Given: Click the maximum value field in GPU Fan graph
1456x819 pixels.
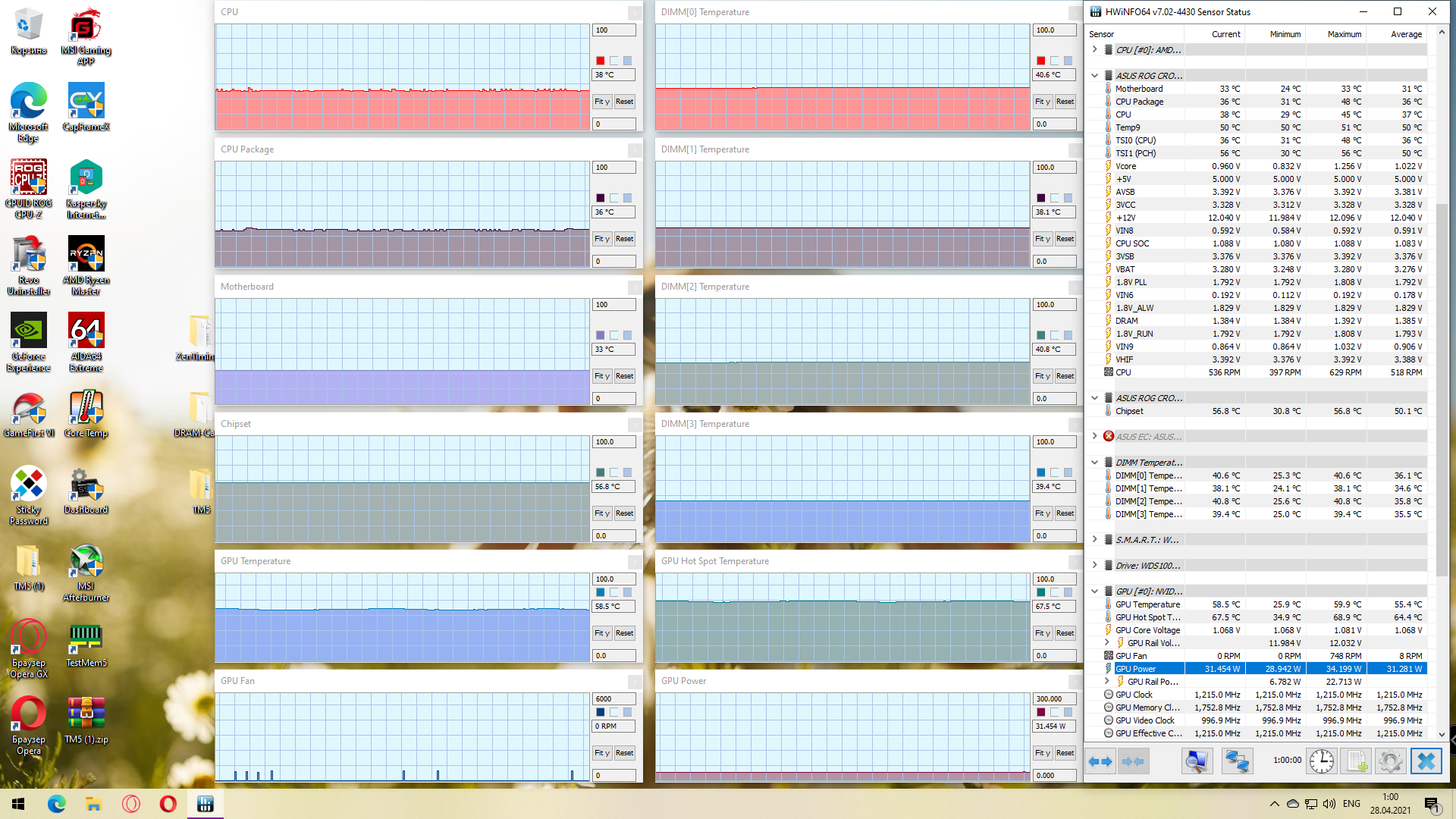Looking at the screenshot, I should click(x=613, y=698).
